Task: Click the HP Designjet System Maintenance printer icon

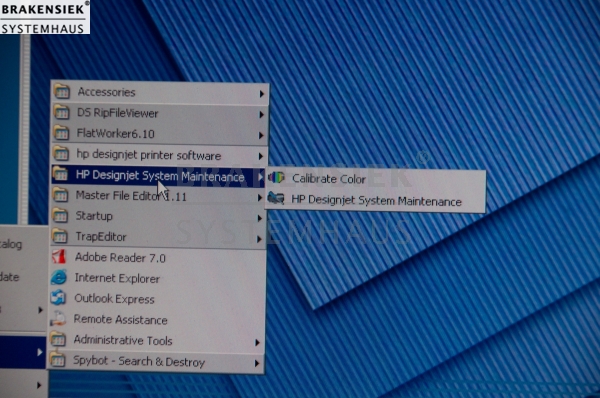Action: (x=276, y=198)
